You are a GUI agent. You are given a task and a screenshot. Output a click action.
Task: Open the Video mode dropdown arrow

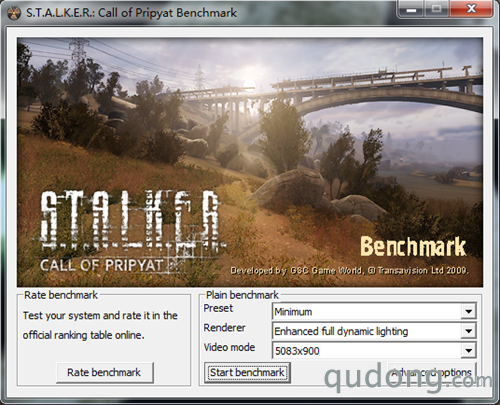coord(469,351)
